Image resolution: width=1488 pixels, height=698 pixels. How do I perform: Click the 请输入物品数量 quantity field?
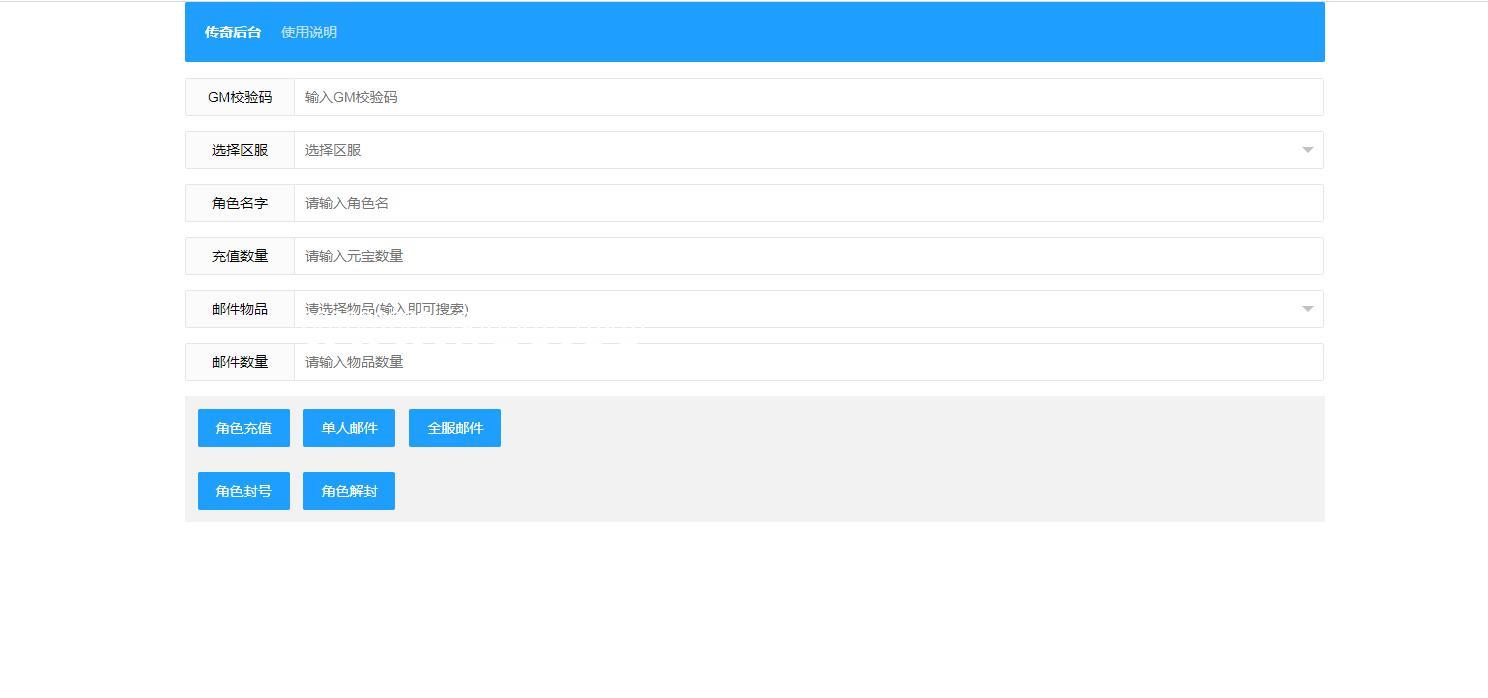(x=808, y=362)
